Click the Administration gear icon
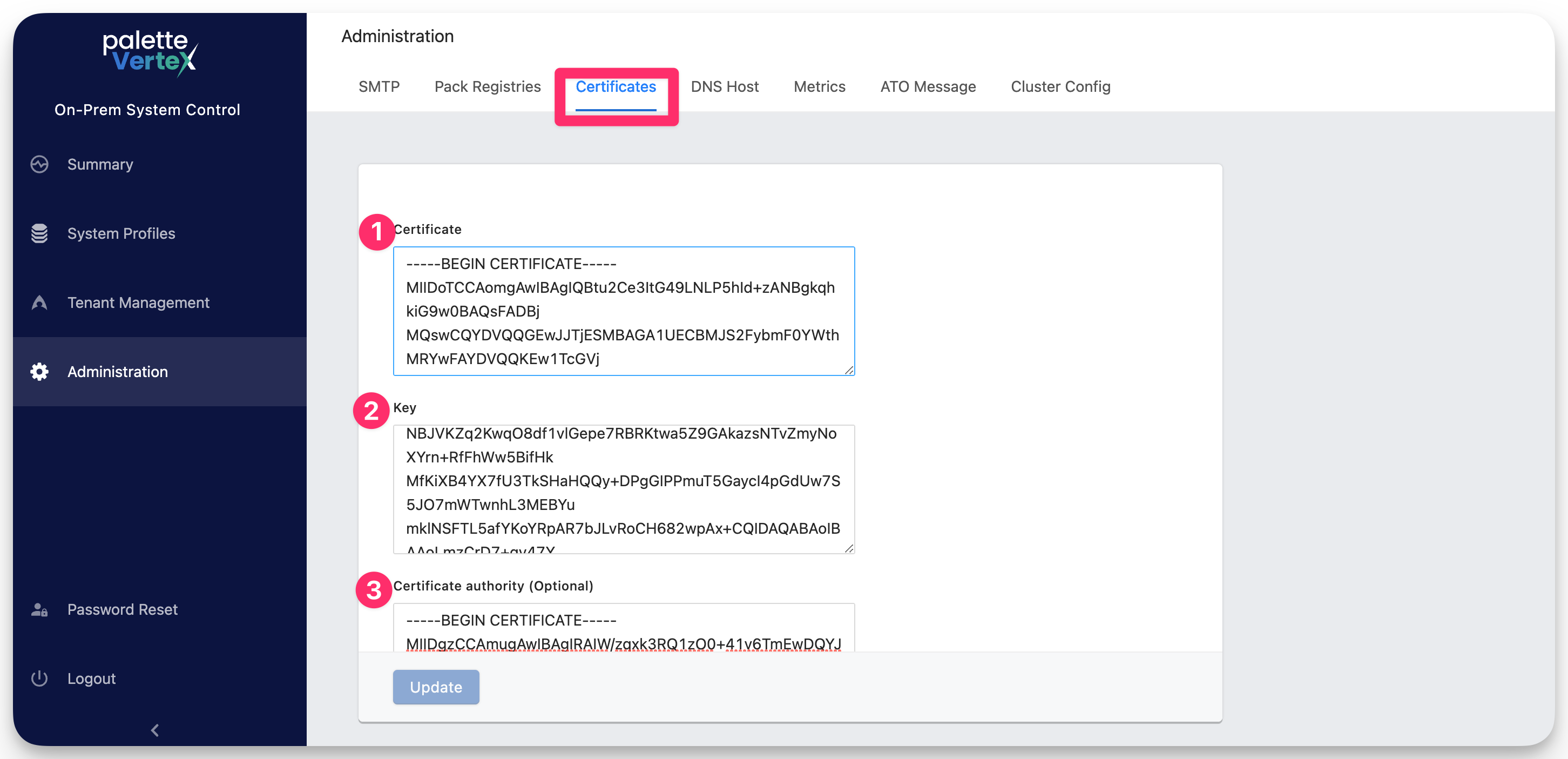 click(x=39, y=372)
